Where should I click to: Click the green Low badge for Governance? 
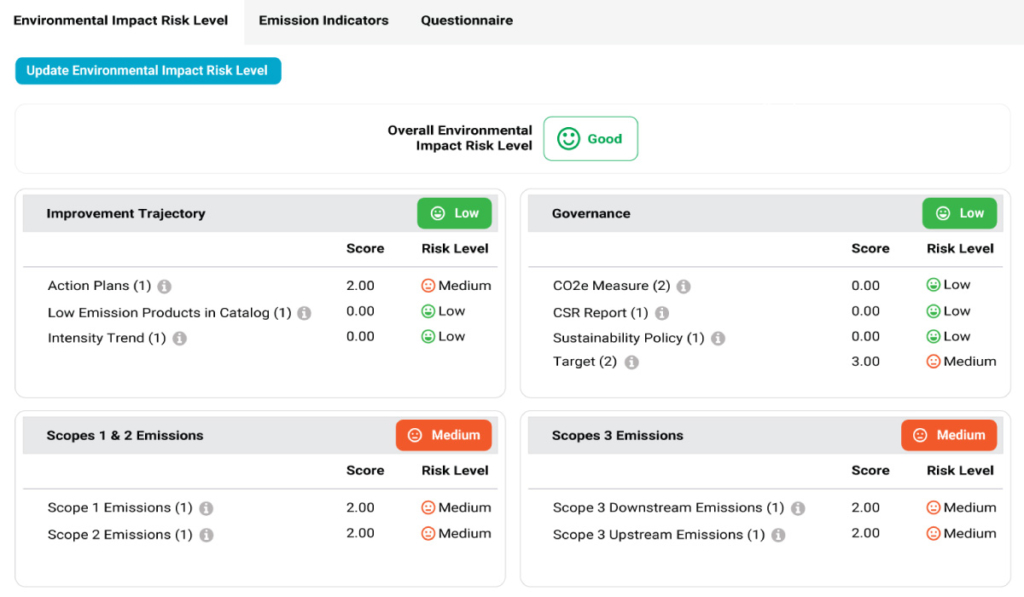pos(959,213)
